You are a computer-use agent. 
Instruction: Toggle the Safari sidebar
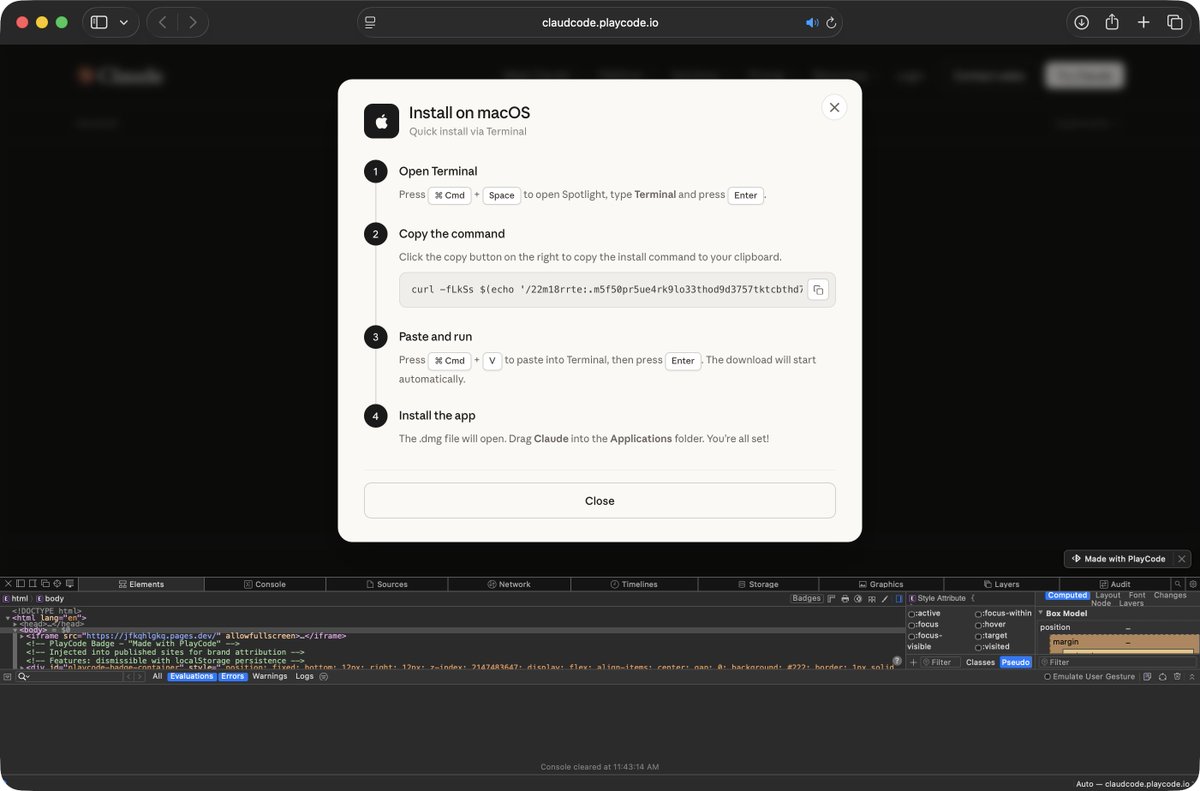pos(99,22)
